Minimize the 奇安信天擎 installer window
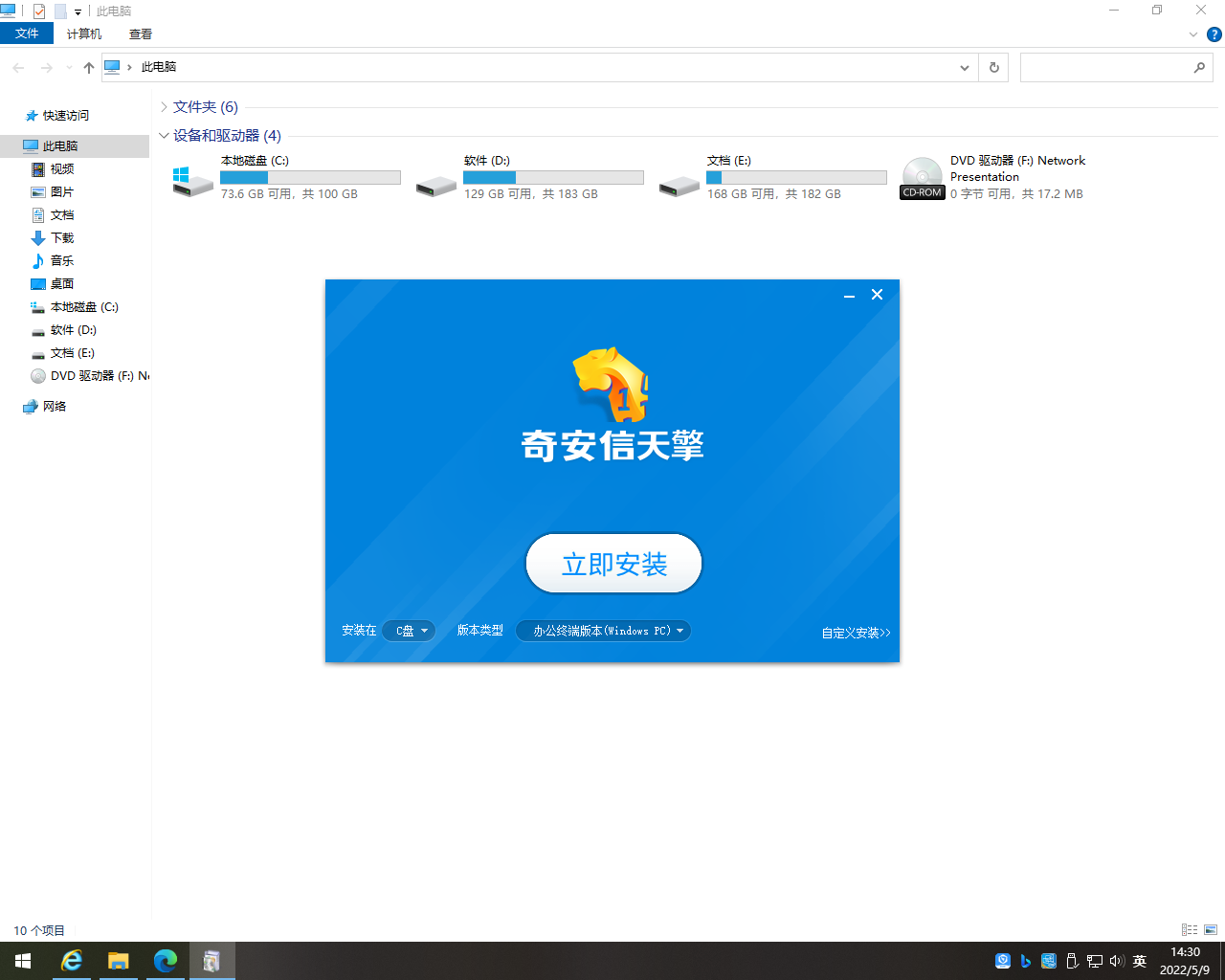1225x980 pixels. pyautogui.click(x=849, y=295)
